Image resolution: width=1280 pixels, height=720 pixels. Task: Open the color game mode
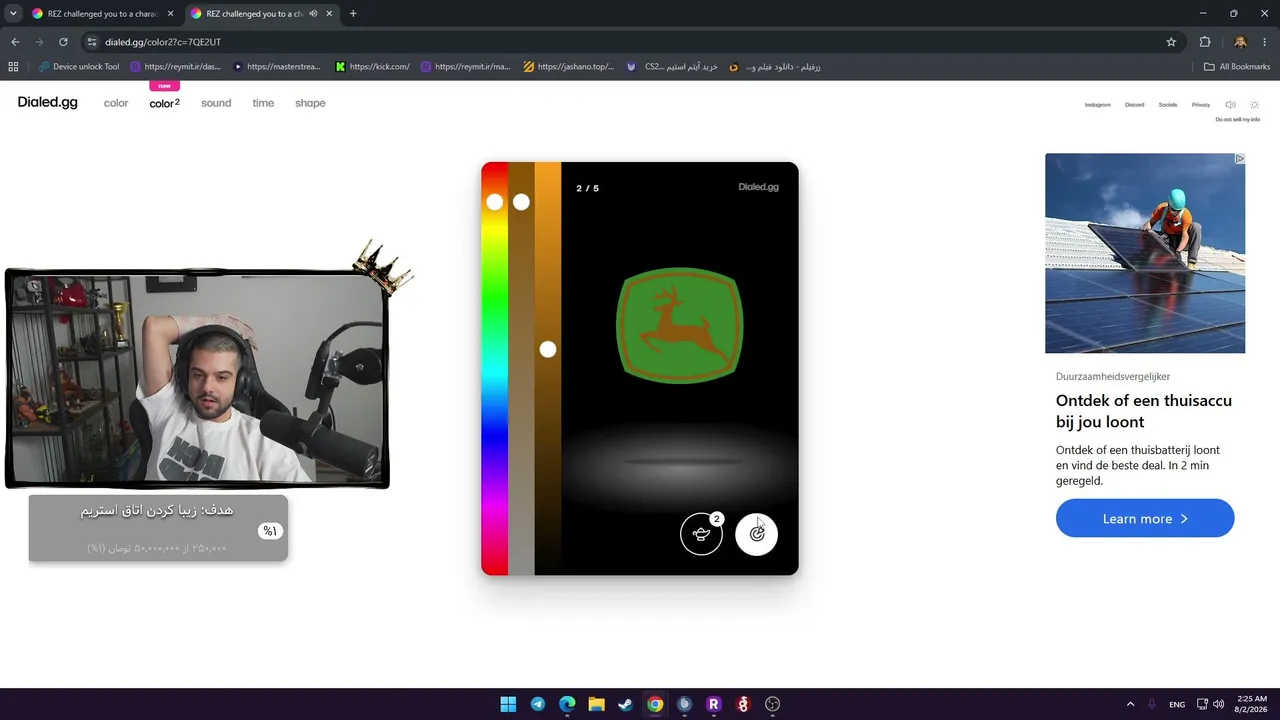click(x=116, y=103)
